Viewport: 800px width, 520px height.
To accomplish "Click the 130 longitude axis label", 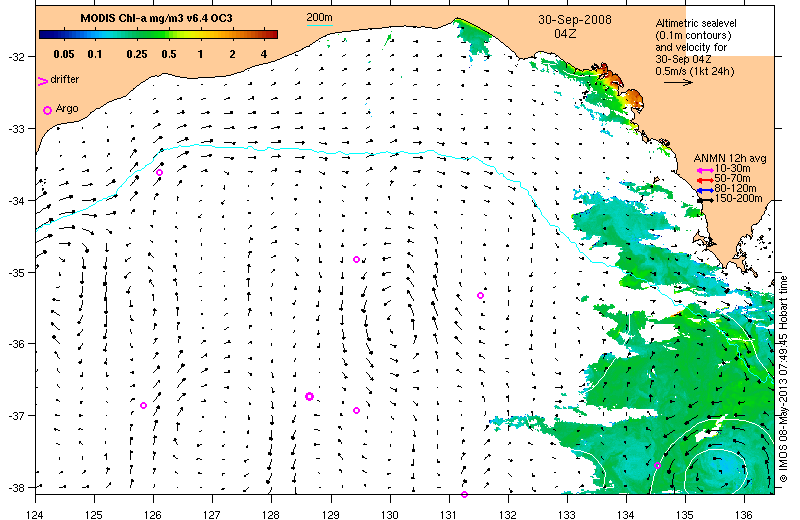I will 390,514.
